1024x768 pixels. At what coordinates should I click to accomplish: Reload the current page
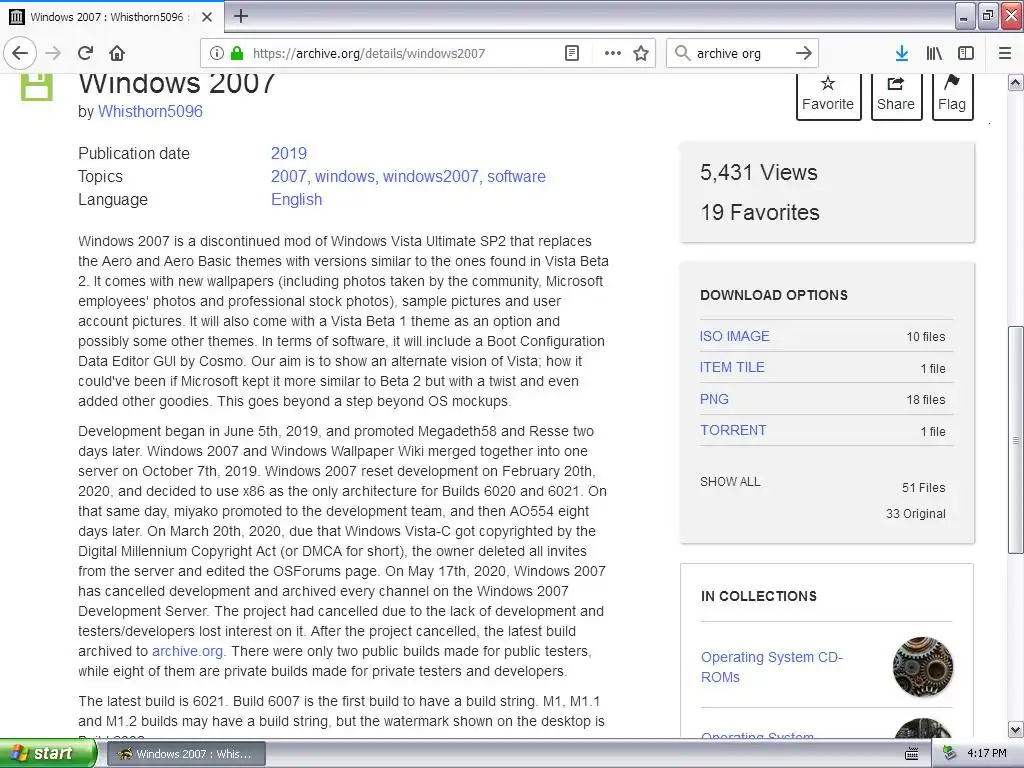pyautogui.click(x=86, y=54)
